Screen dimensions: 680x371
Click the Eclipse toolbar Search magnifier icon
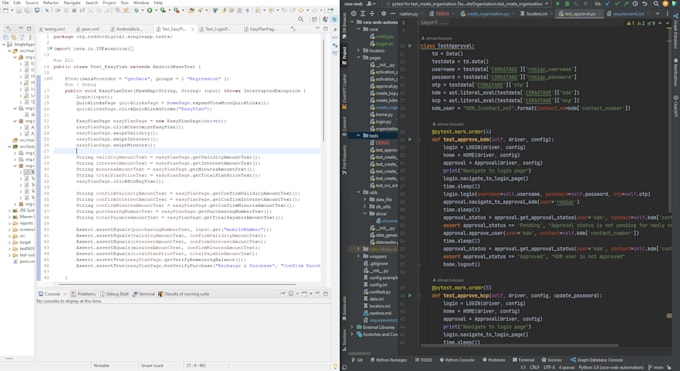pos(301,19)
